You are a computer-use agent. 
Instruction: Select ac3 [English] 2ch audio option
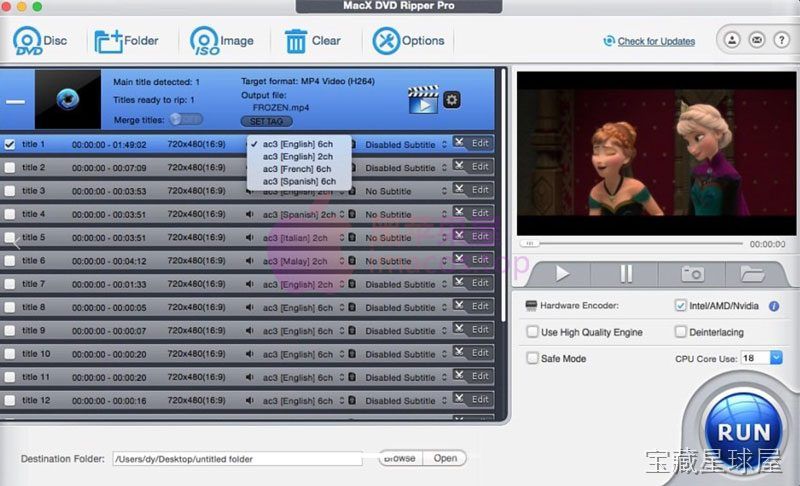pos(298,157)
